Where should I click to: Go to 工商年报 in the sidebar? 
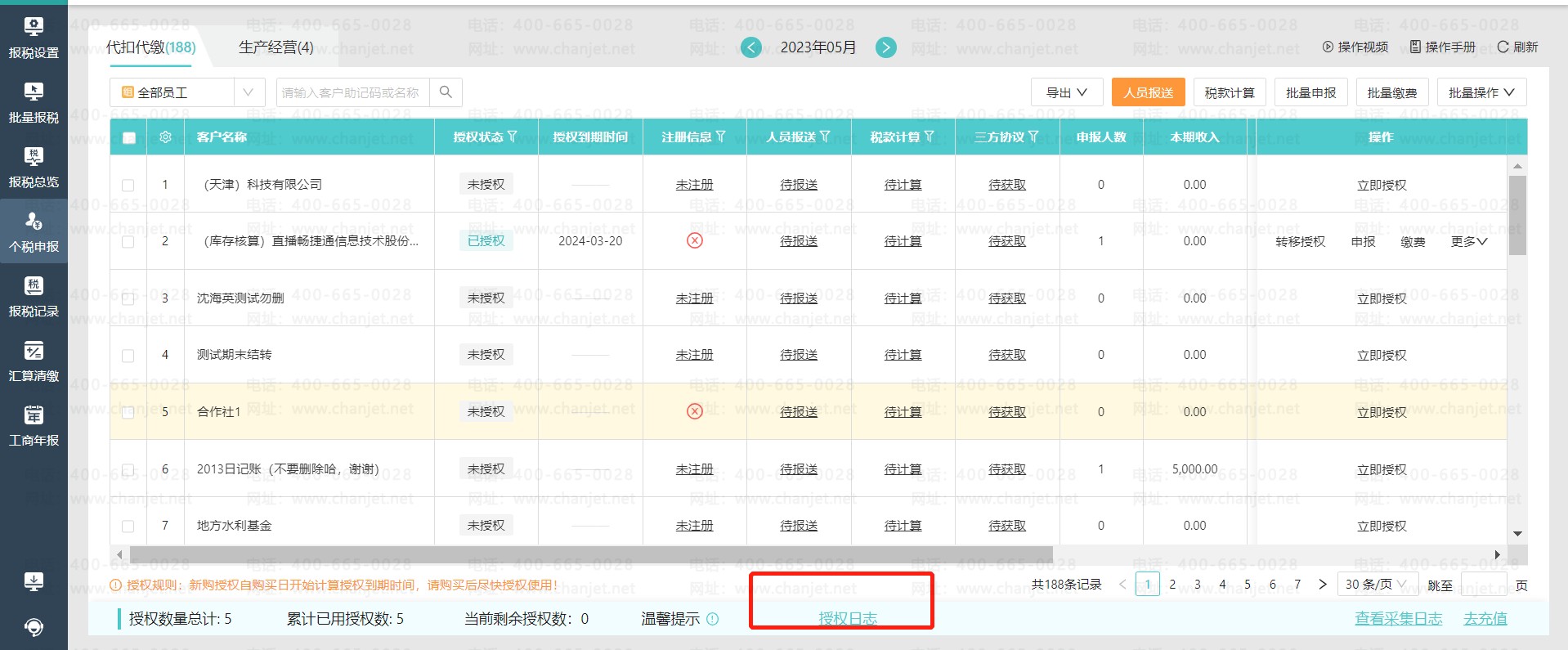click(34, 426)
